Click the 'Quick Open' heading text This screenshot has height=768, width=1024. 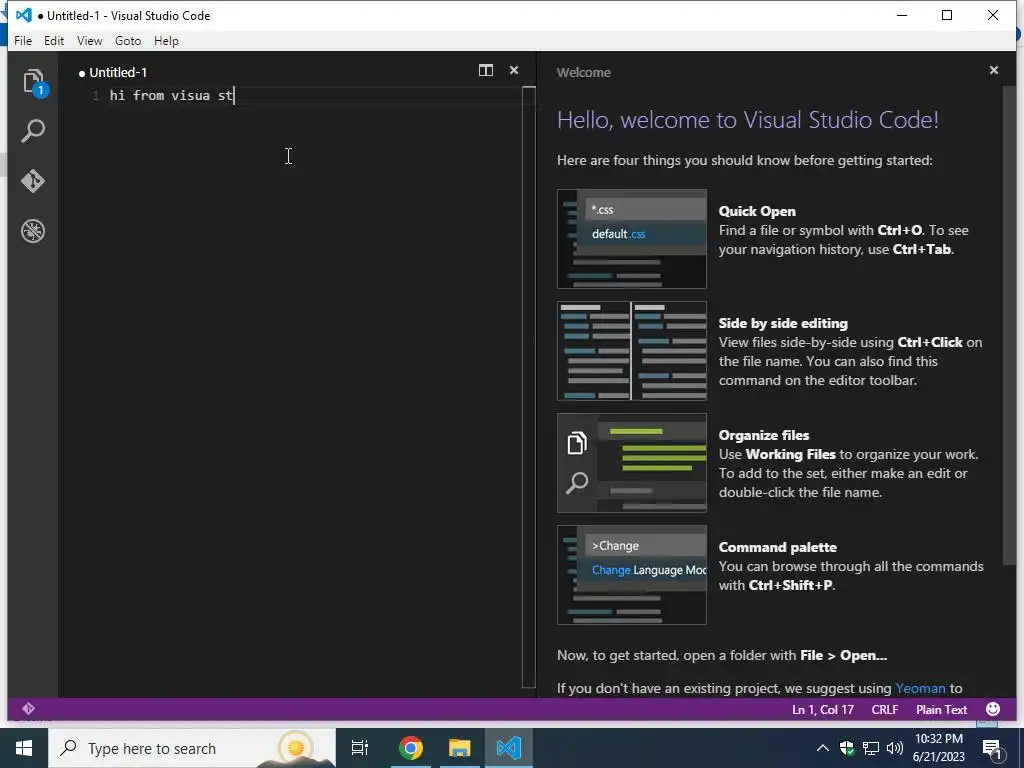pos(757,211)
